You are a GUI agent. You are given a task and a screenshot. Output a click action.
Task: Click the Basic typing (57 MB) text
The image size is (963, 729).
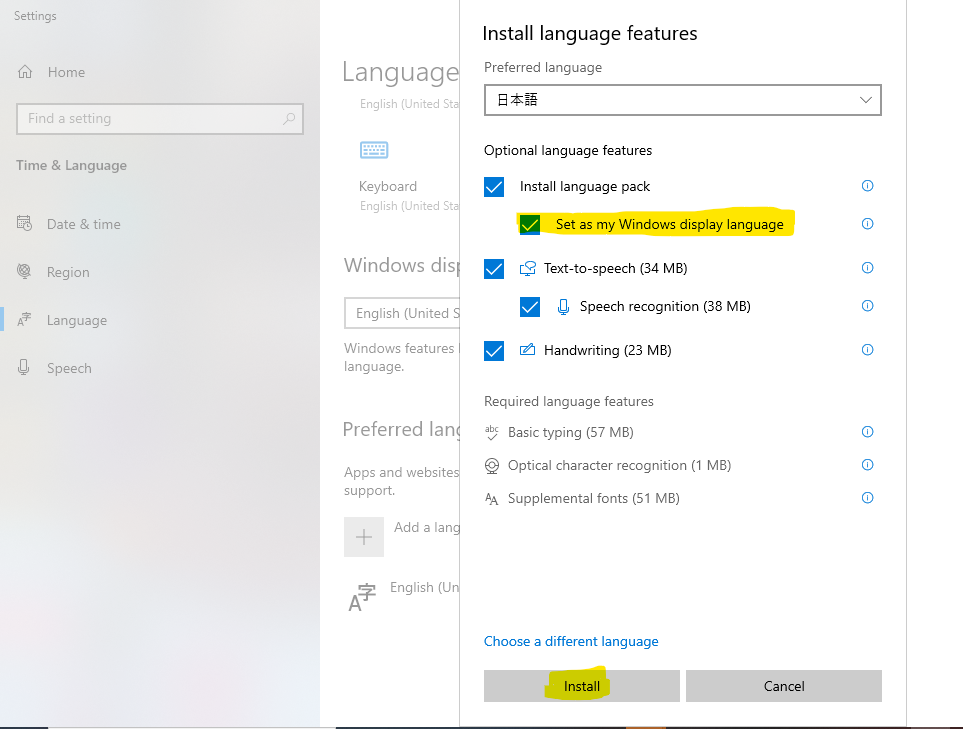571,432
